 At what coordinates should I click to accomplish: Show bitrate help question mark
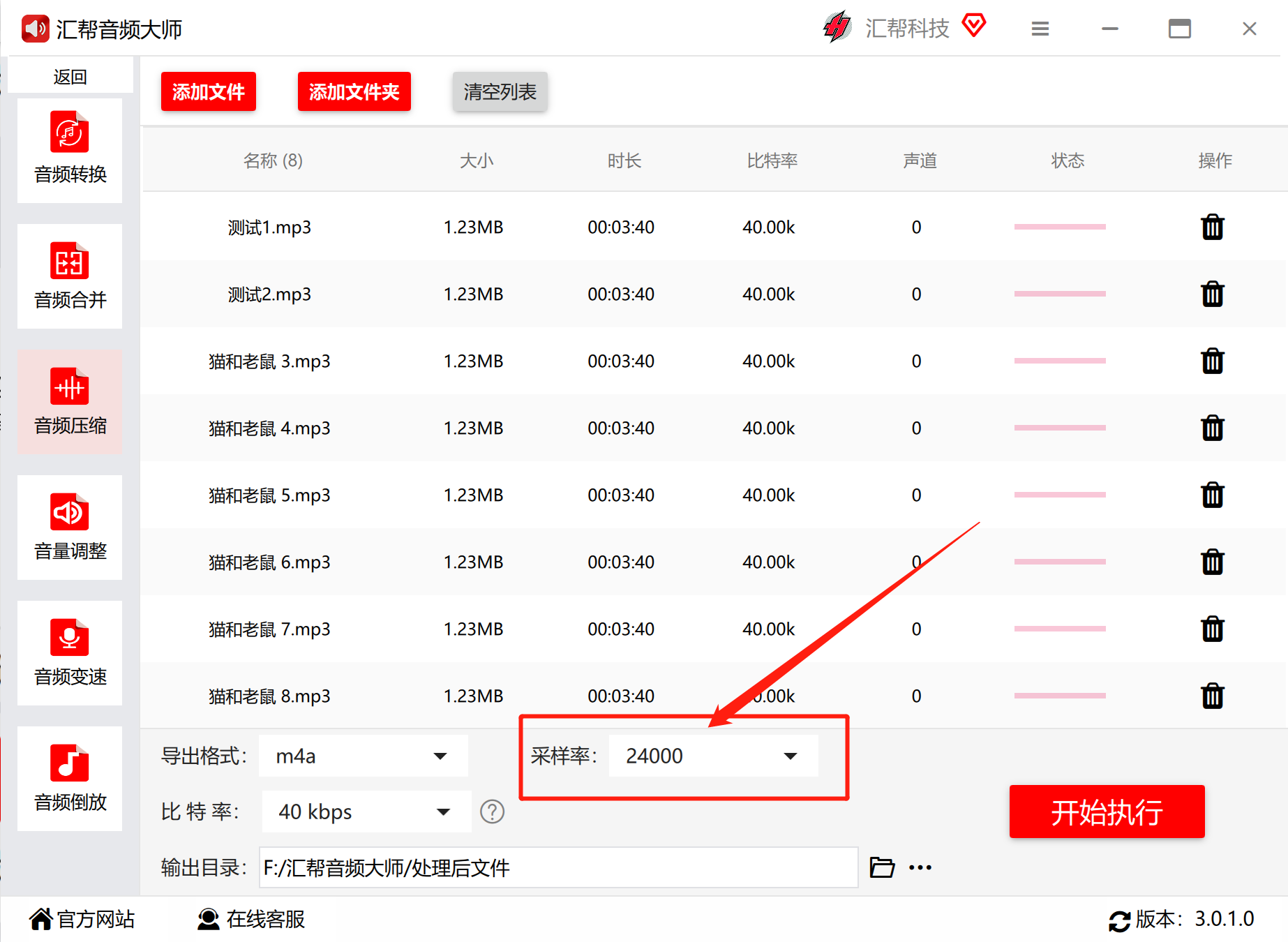click(x=492, y=812)
